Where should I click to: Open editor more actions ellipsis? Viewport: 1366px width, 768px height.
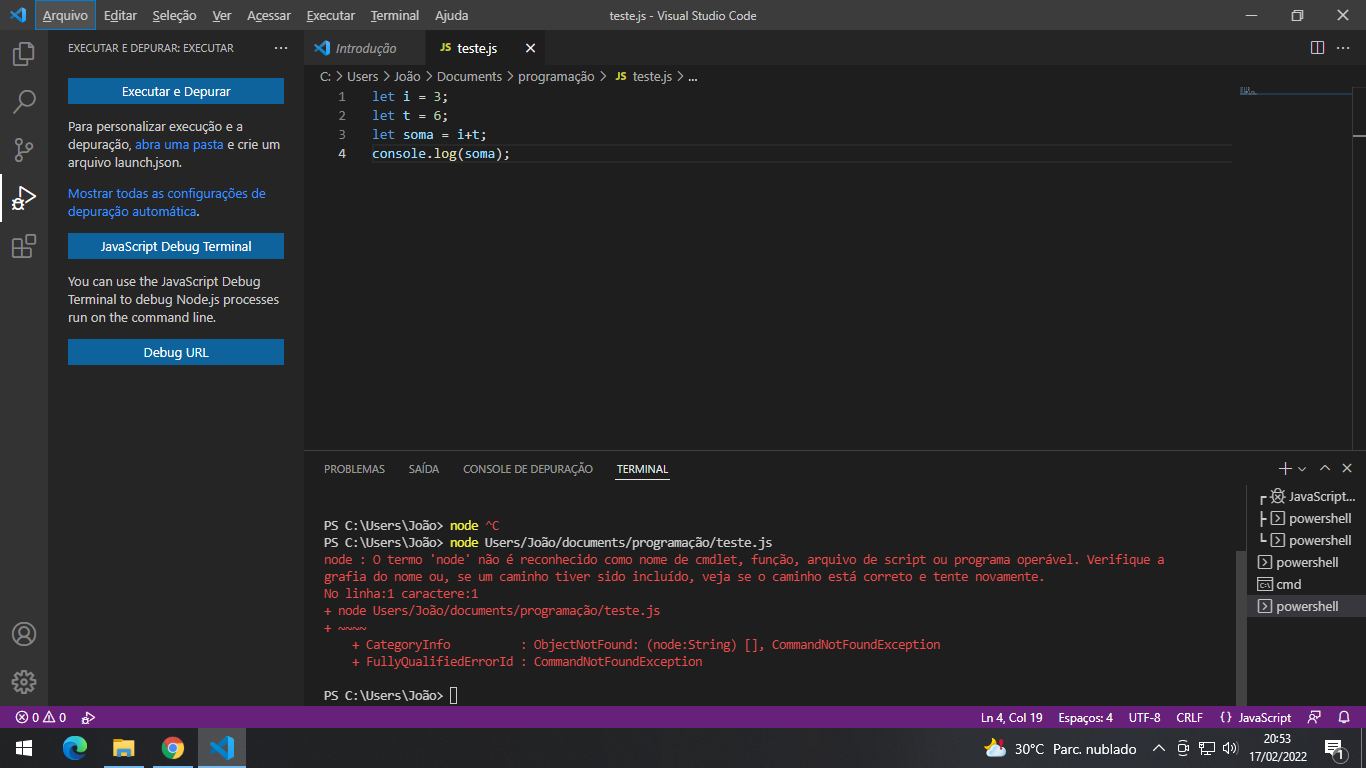[1345, 48]
